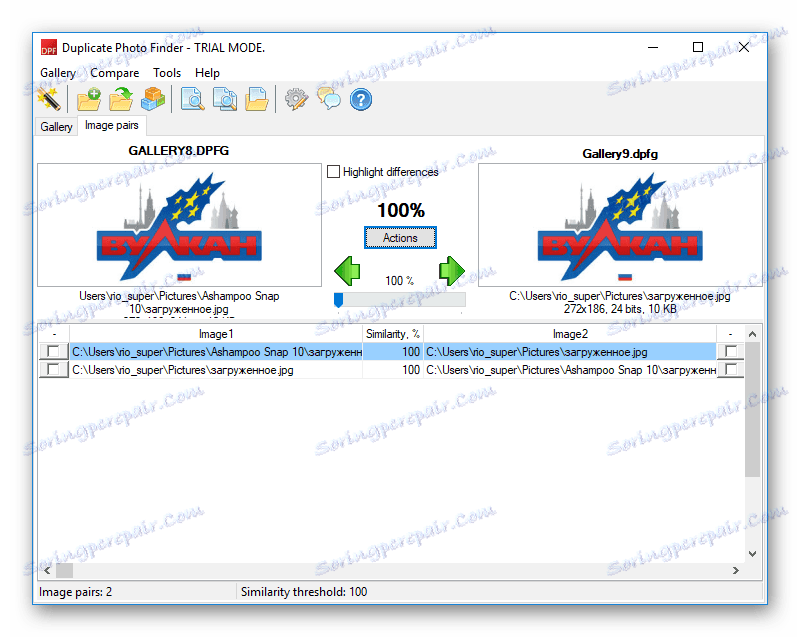Click the 272x186, 24 bits, 10 KB info
The width and height of the screenshot is (800, 637).
click(620, 309)
